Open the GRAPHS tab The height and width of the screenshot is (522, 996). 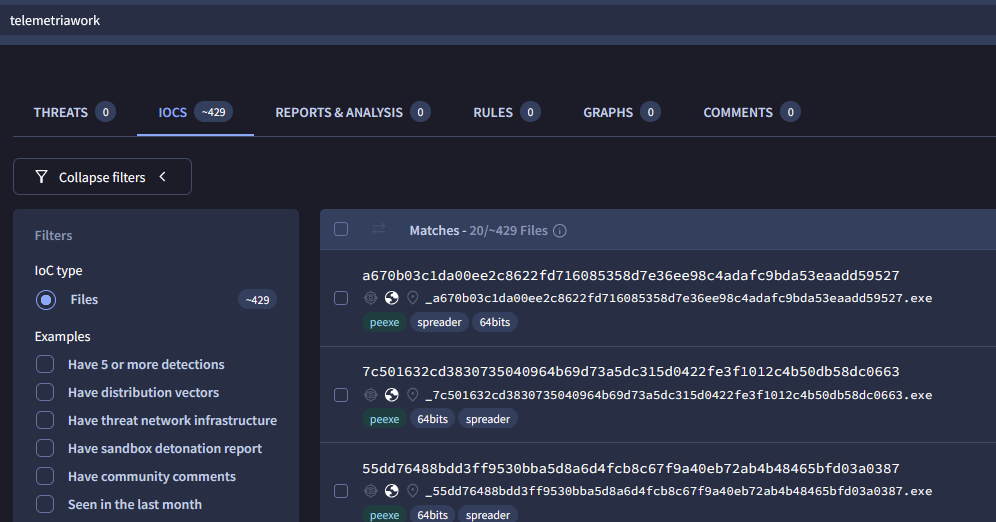[x=622, y=112]
